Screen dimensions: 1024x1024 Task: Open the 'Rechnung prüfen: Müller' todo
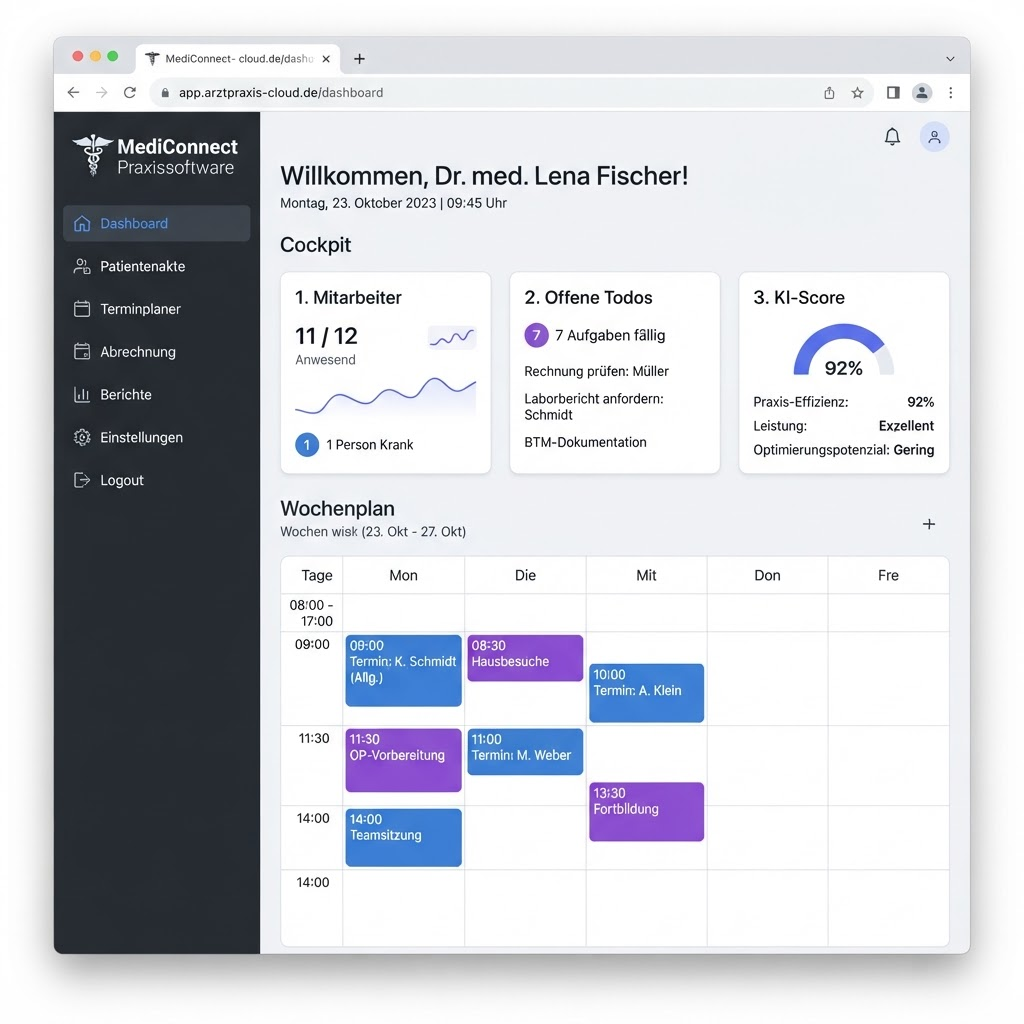point(596,372)
